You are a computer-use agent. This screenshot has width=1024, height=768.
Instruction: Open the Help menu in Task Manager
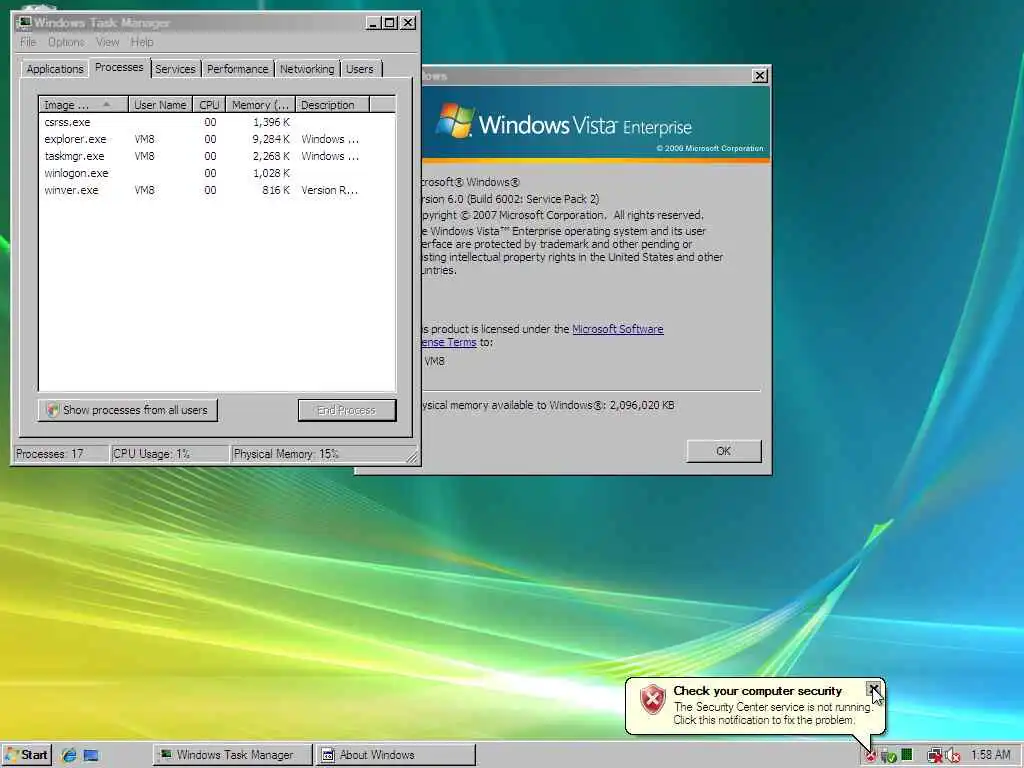coord(142,42)
